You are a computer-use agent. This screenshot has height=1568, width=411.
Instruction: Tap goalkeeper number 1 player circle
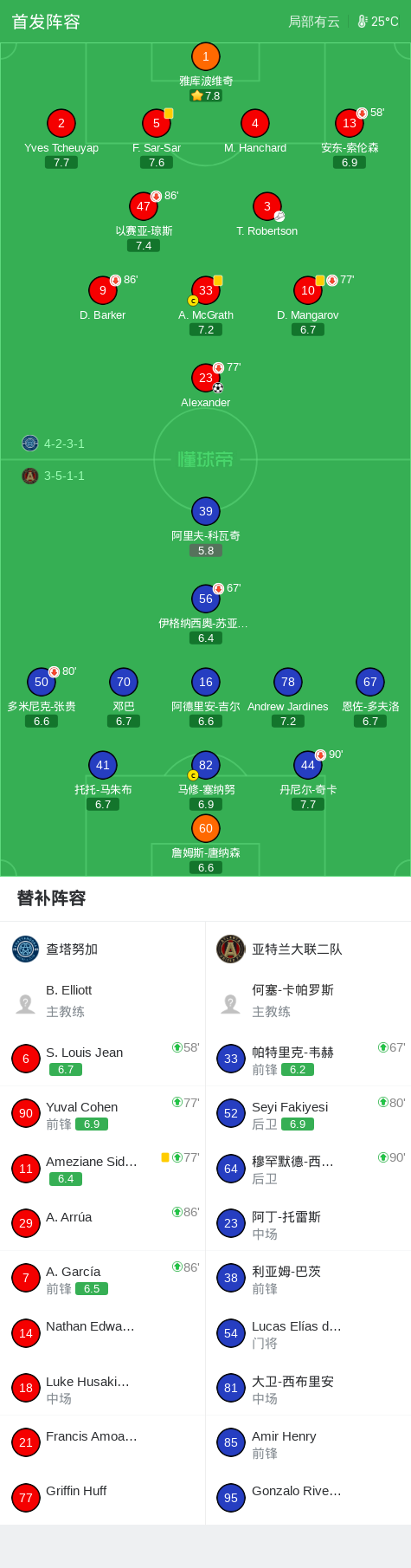pyautogui.click(x=205, y=57)
